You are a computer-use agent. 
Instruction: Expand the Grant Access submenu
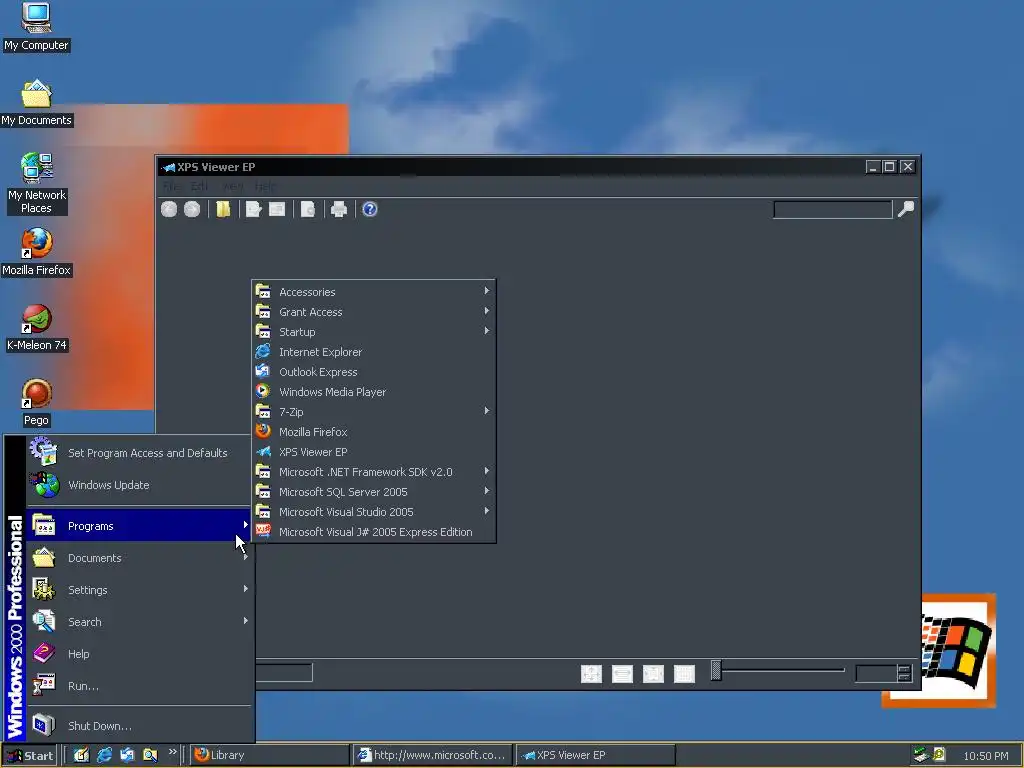coord(374,312)
